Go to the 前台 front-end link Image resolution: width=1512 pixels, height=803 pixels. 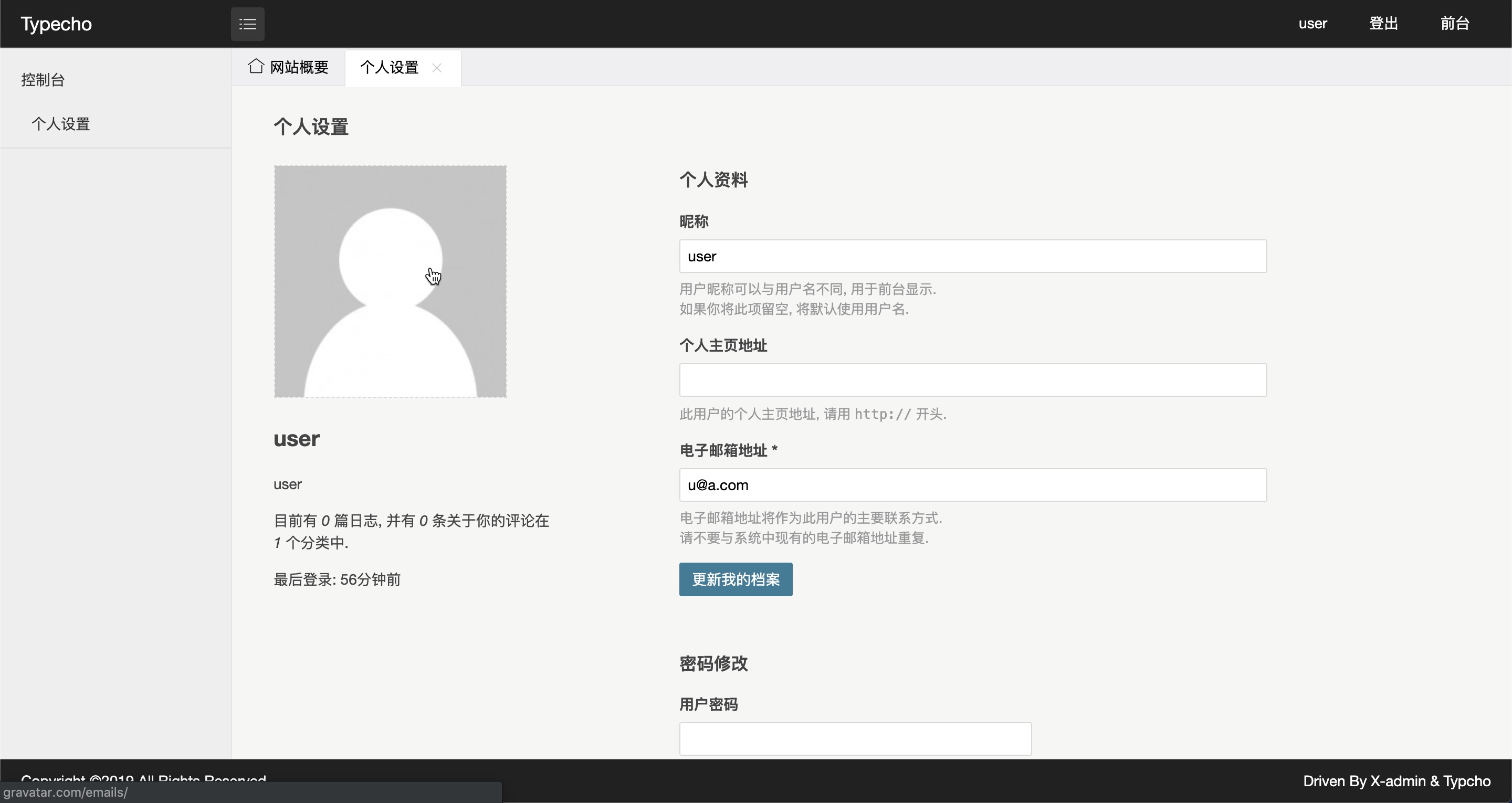[1454, 24]
